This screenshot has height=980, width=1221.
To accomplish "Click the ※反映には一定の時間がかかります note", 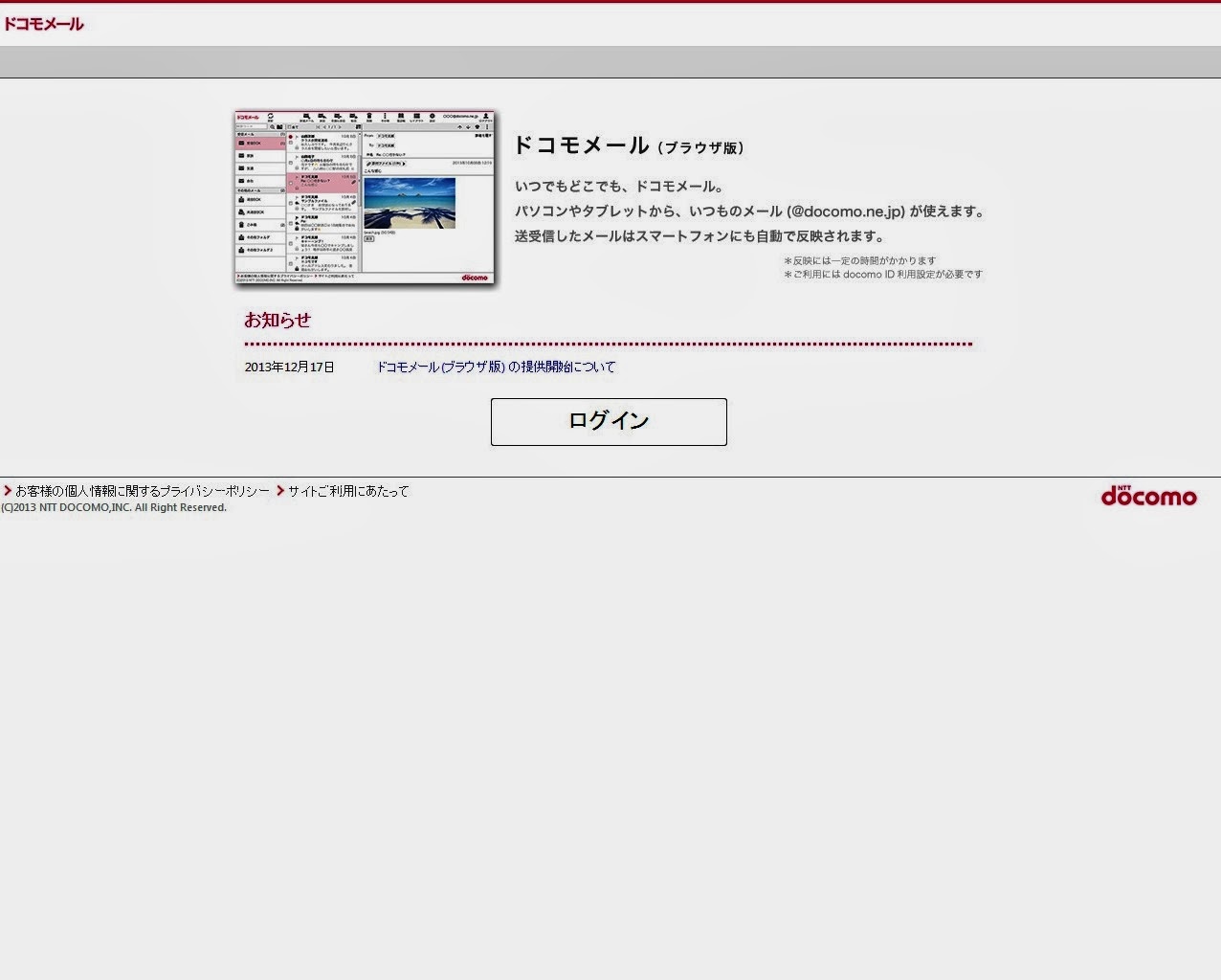I will pyautogui.click(x=859, y=260).
